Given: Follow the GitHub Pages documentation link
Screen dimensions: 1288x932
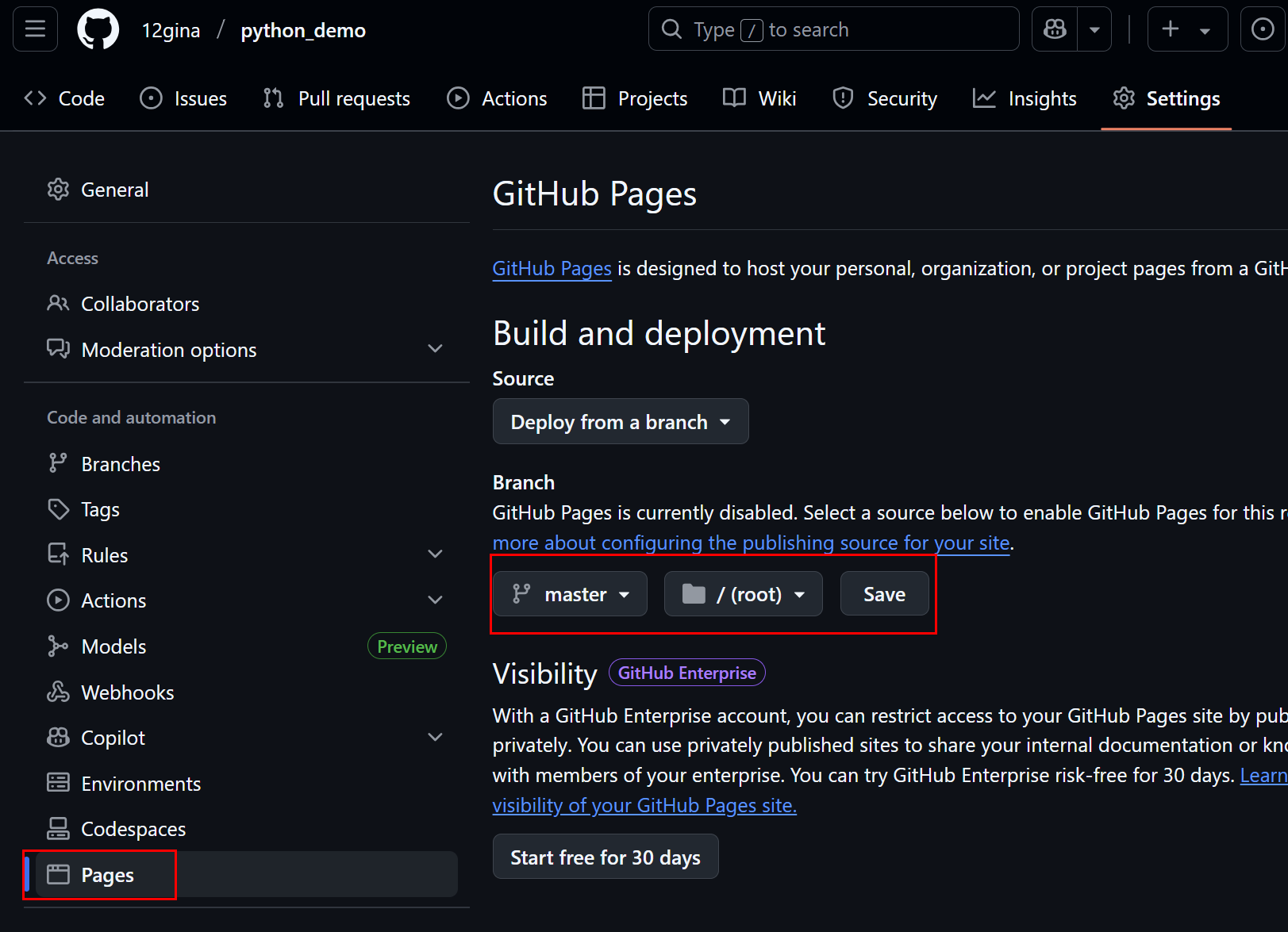Looking at the screenshot, I should [552, 269].
